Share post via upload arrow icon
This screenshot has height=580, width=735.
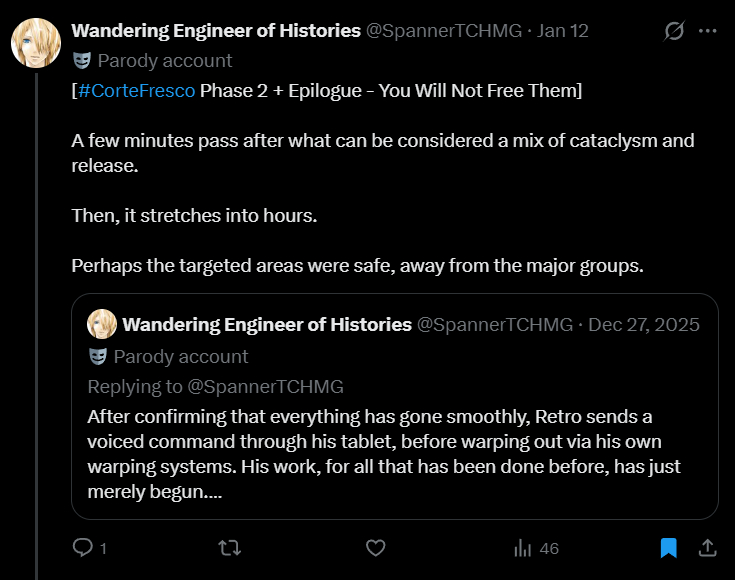coord(706,548)
